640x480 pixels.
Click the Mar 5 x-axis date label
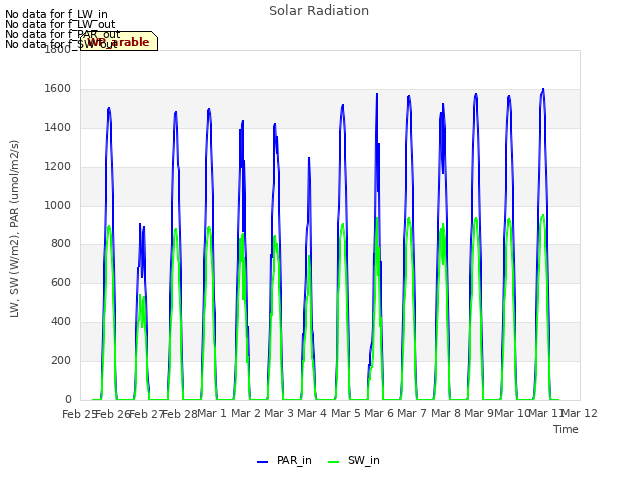346,413
